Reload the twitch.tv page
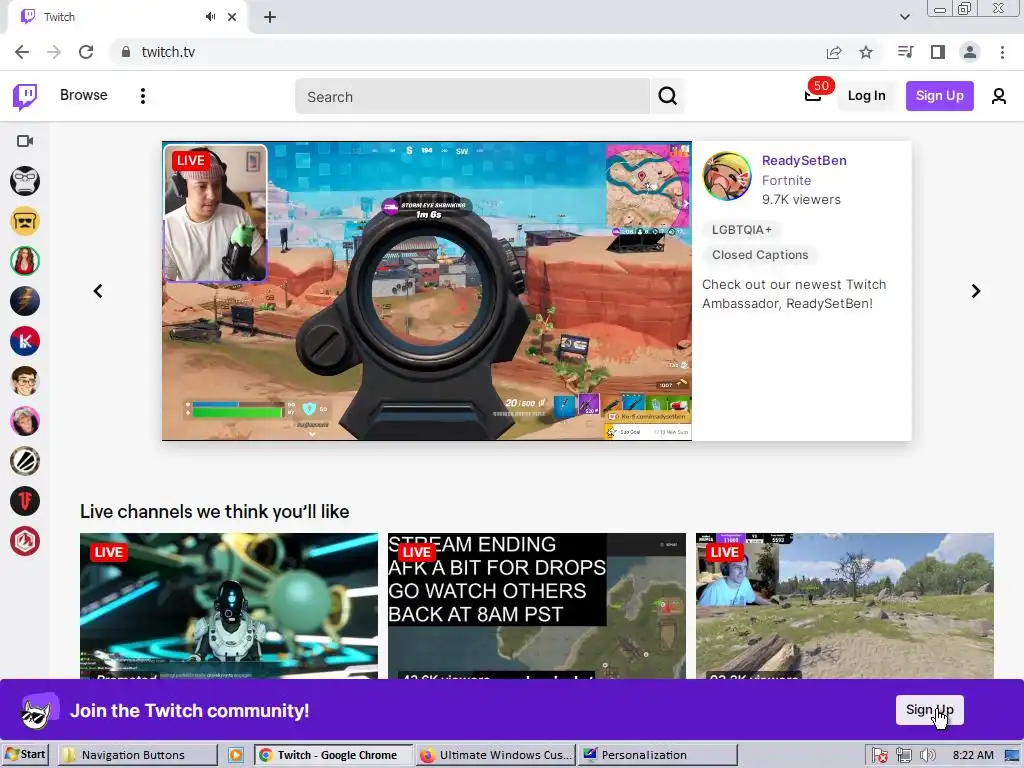 pos(86,52)
